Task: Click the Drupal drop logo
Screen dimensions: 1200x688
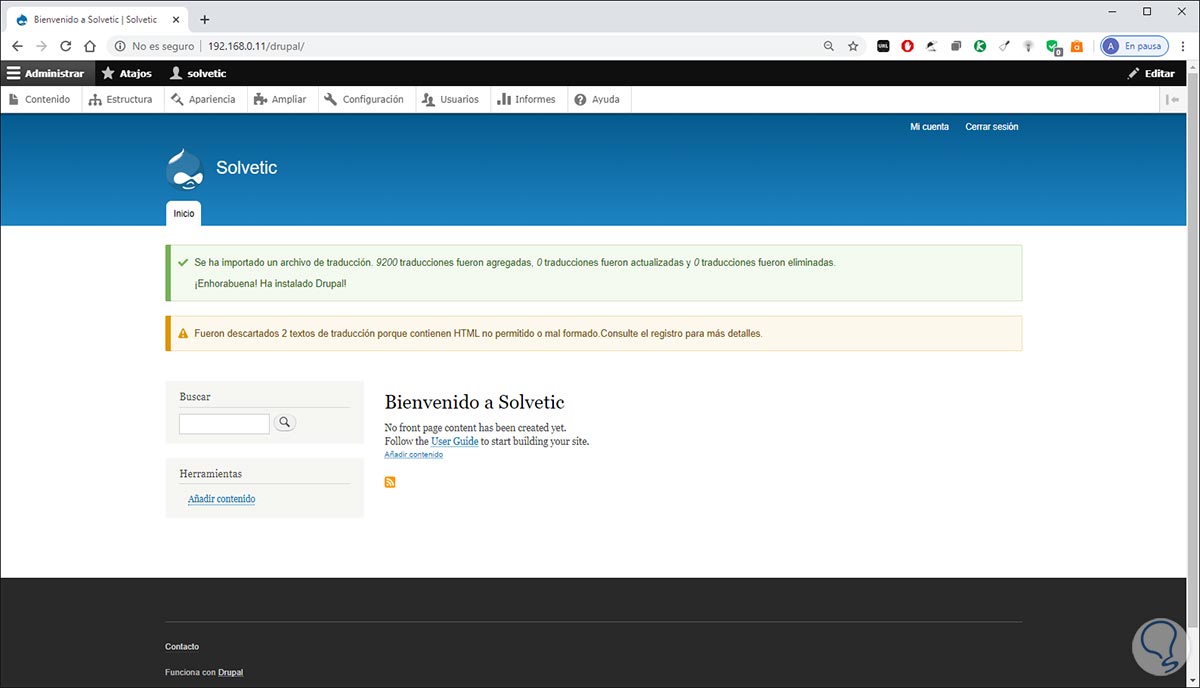Action: (184, 168)
